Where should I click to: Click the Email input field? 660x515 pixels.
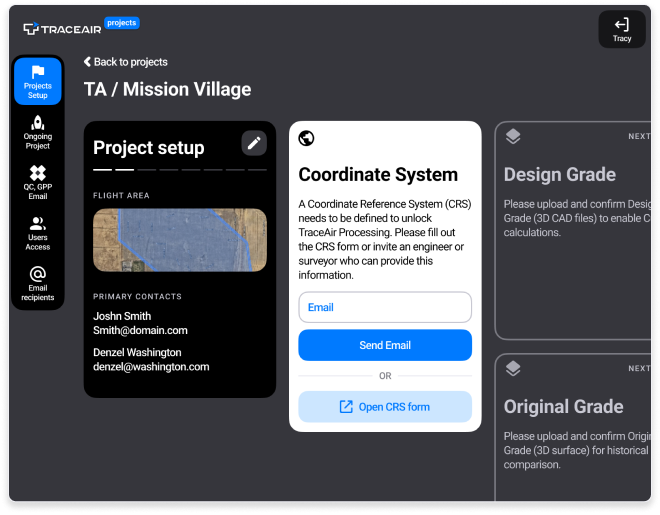pyautogui.click(x=385, y=307)
